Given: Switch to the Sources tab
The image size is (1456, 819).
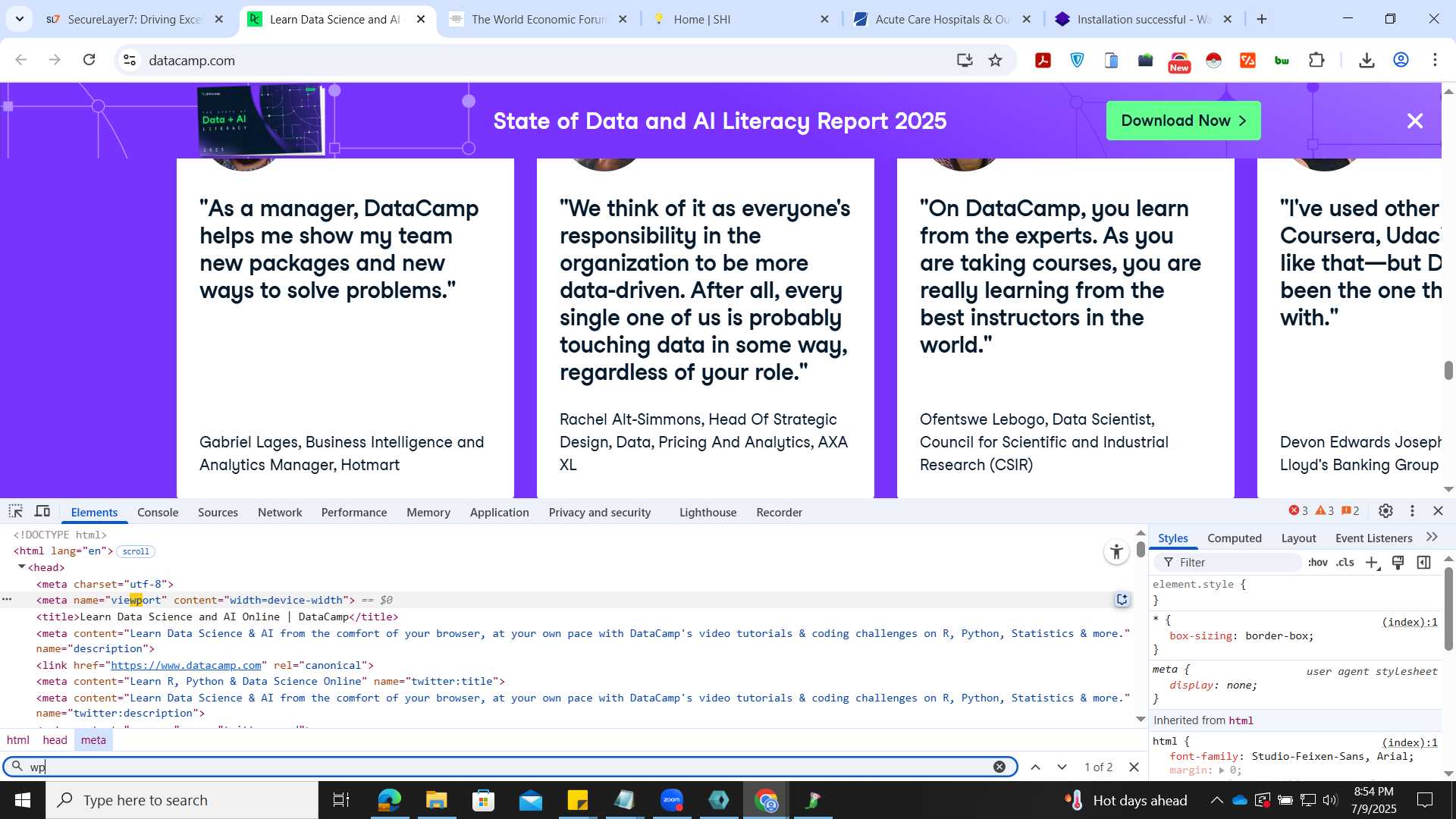Looking at the screenshot, I should [x=218, y=513].
